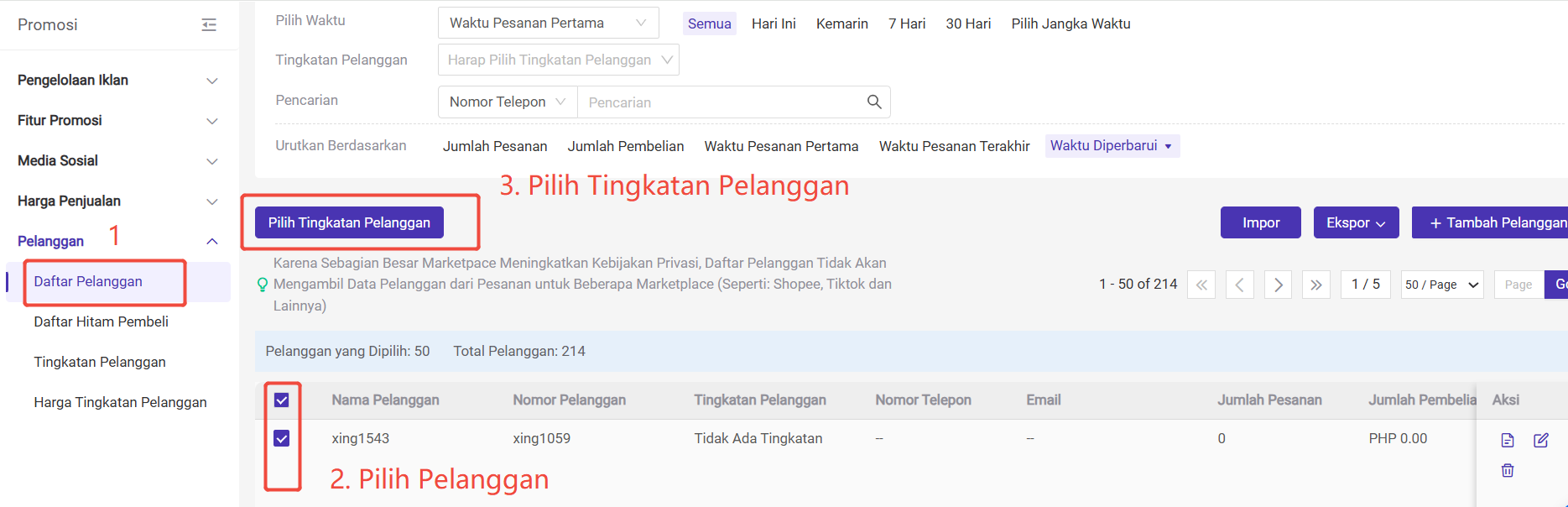Edit customer xing1543 with pencil icon
This screenshot has height=507, width=1568.
pos(1540,440)
